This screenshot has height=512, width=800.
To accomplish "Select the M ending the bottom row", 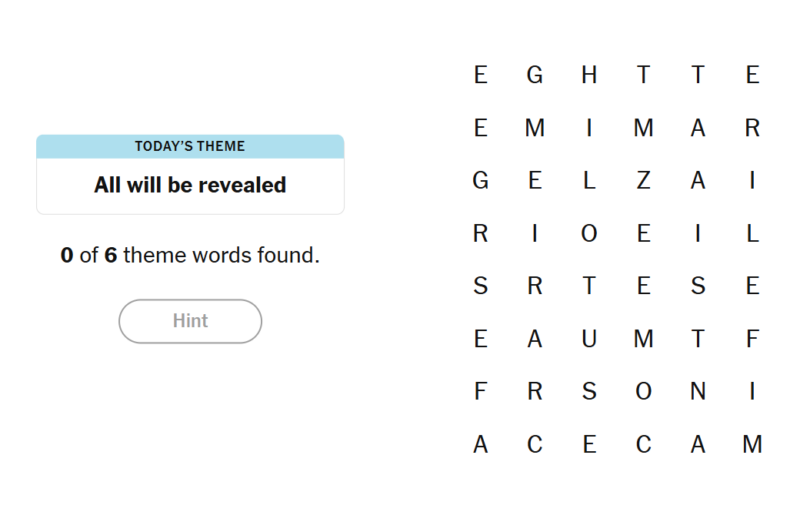I will pos(753,445).
